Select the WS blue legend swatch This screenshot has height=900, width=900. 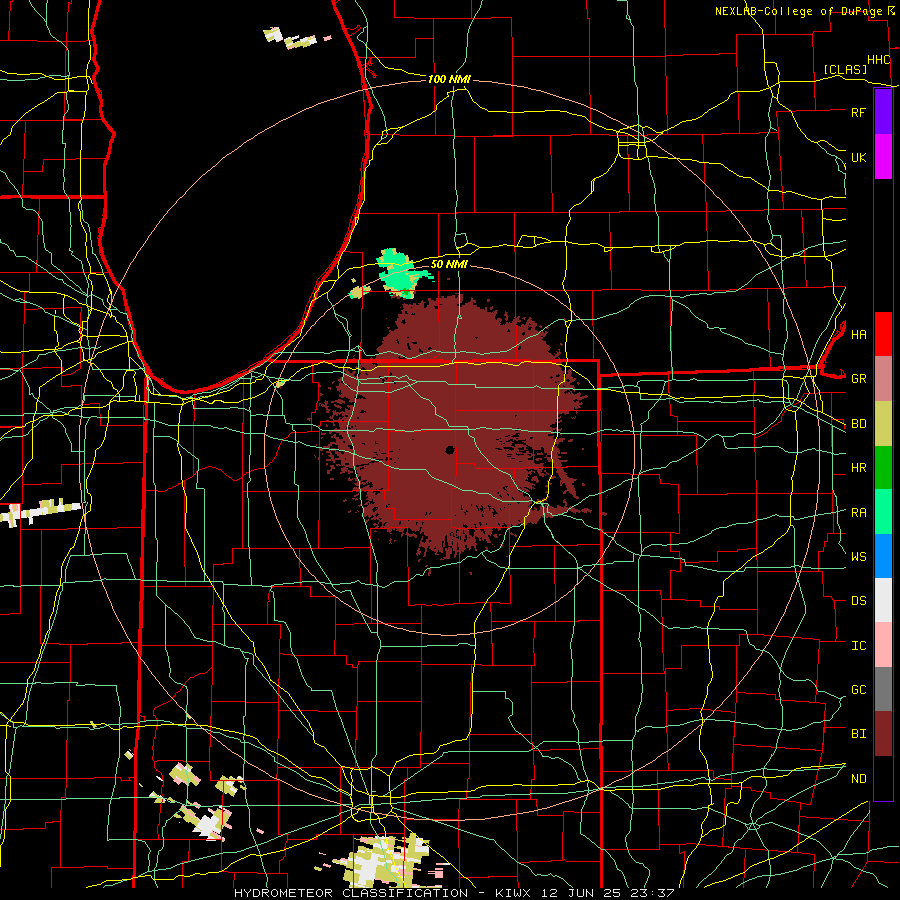[883, 556]
